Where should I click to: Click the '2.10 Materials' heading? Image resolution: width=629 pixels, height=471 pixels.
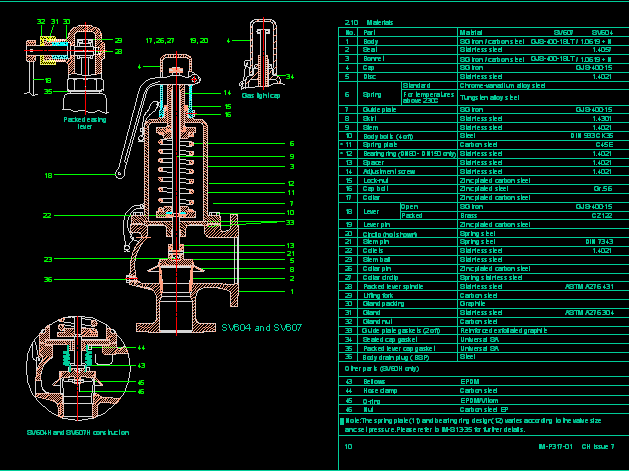coord(369,22)
